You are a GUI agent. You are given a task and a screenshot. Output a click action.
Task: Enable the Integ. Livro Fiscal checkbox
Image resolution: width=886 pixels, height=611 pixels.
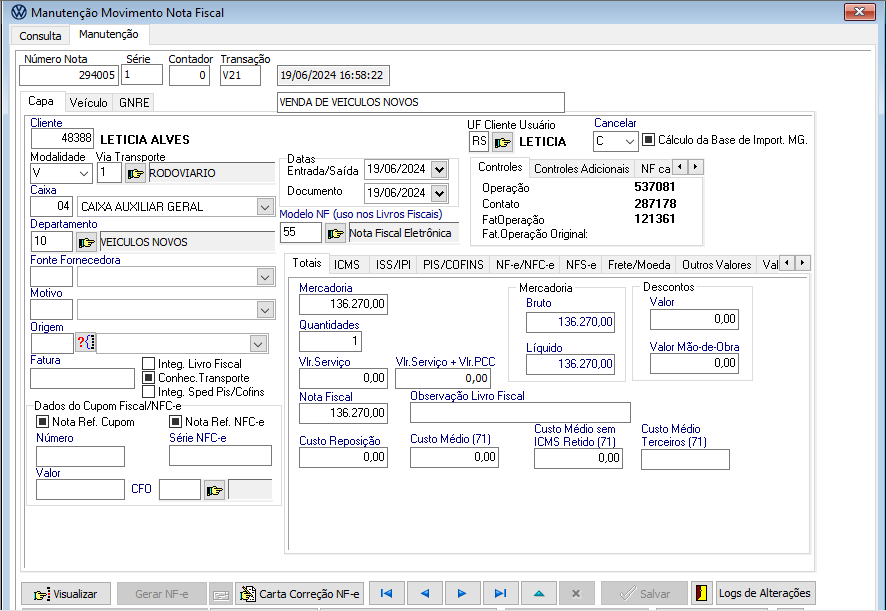click(149, 364)
